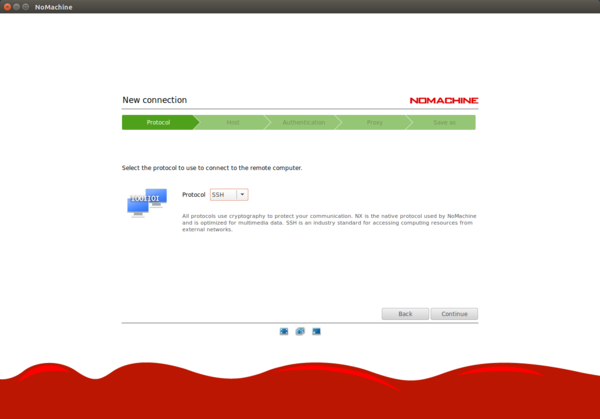Click the blue computer monitors protocol icon
600x419 pixels.
[146, 202]
